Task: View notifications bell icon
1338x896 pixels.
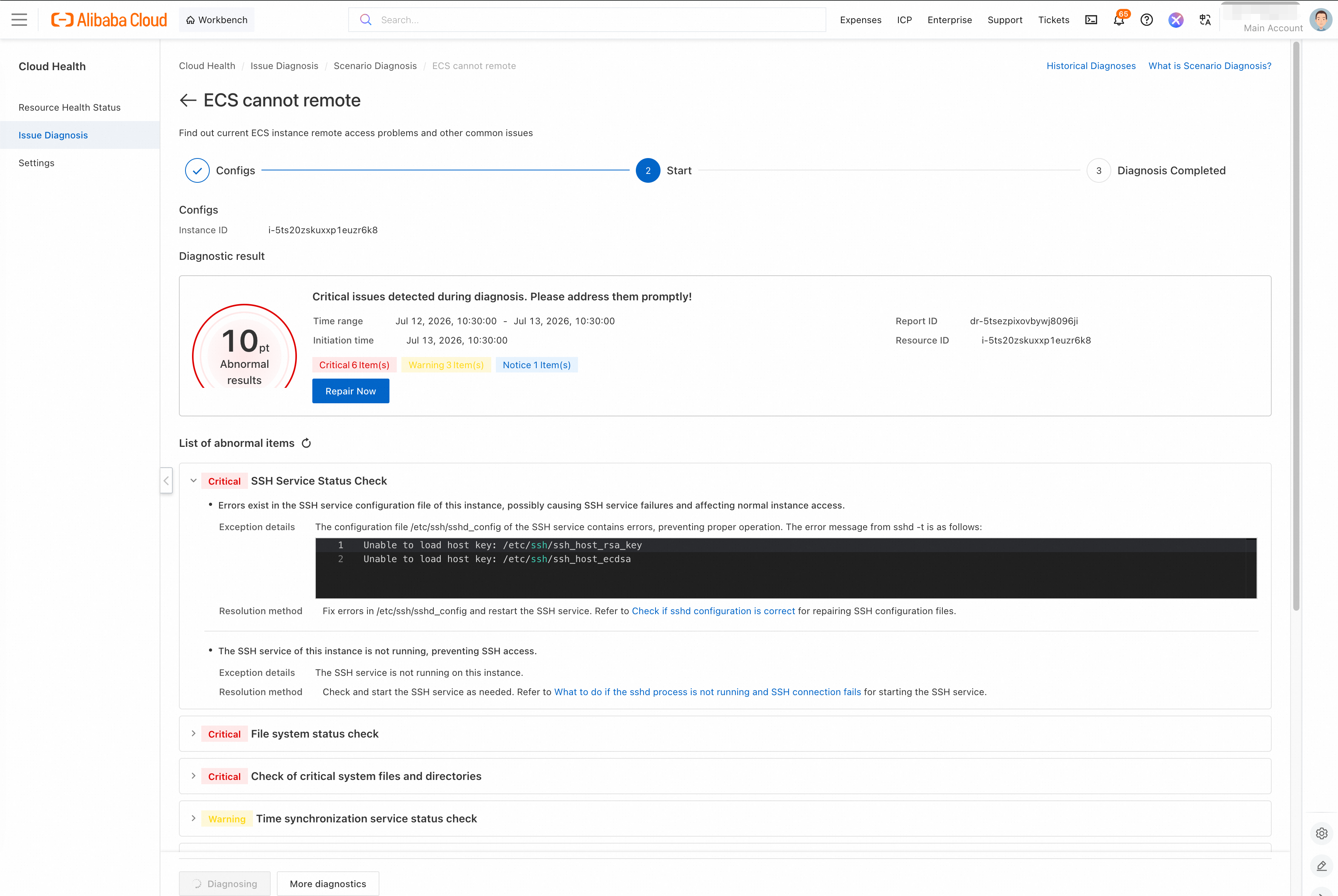Action: [1119, 20]
